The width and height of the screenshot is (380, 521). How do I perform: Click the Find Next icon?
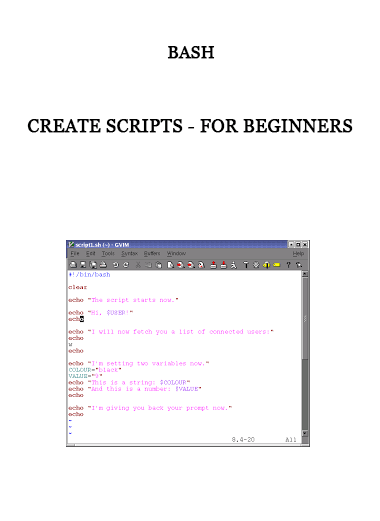point(181,265)
